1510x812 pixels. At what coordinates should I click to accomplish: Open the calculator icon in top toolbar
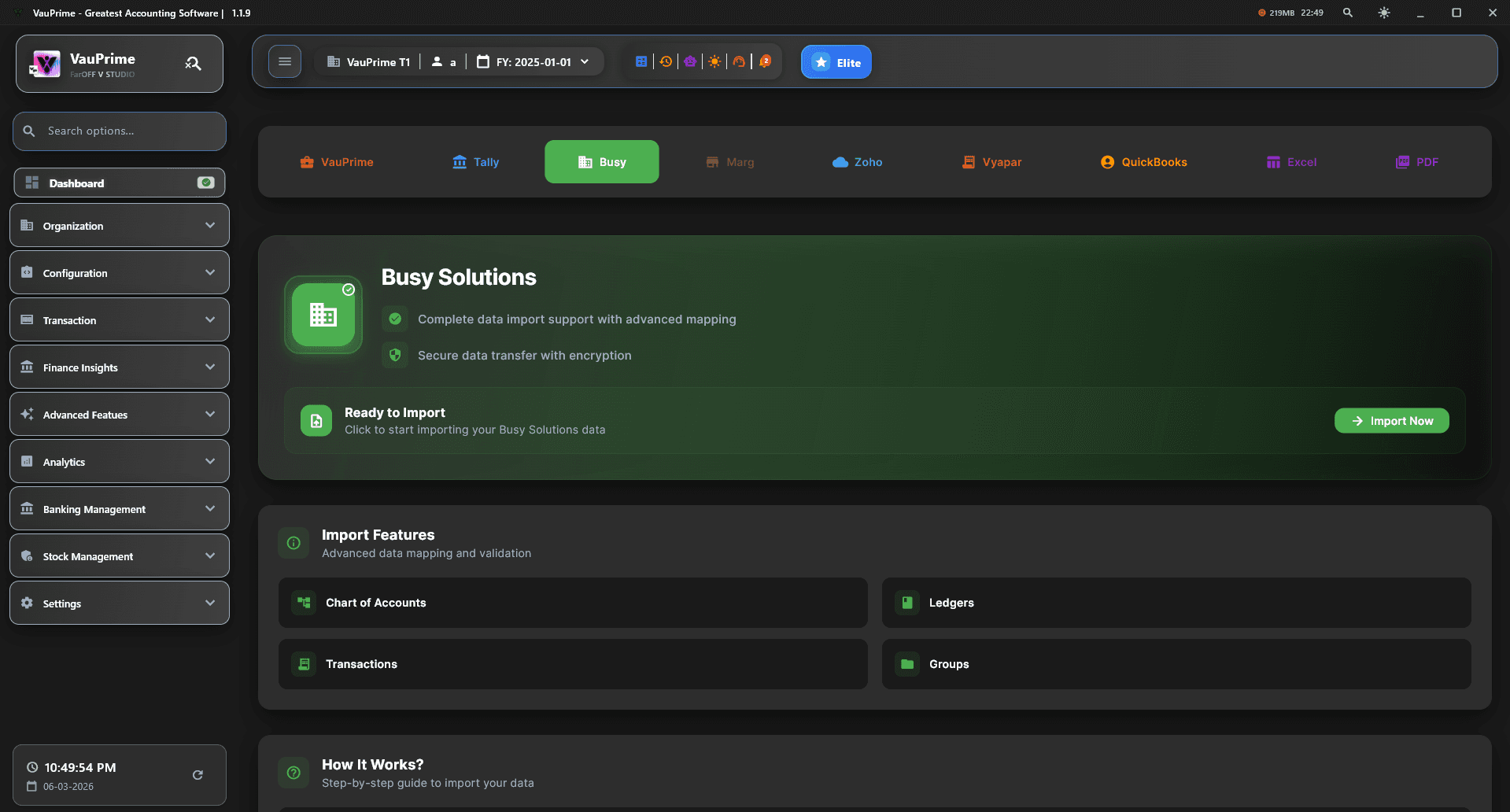641,61
